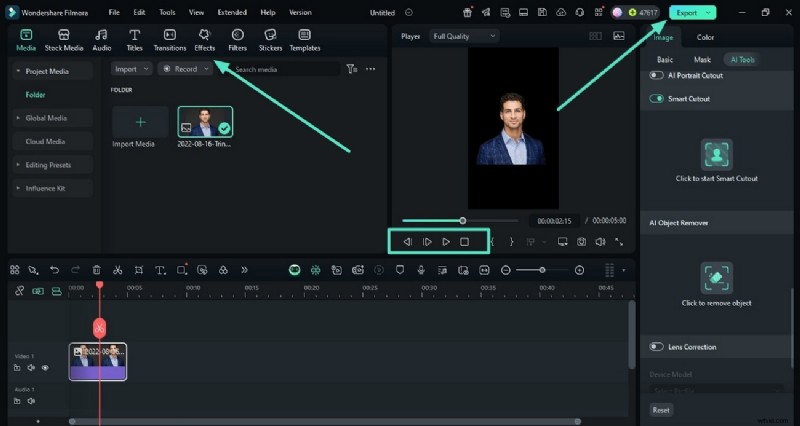
Task: Enable the AI Portrait Cutout toggle
Action: pos(657,75)
